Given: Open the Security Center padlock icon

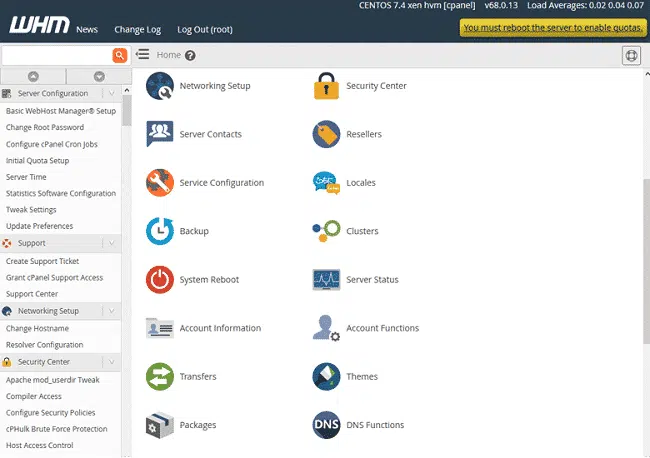Looking at the screenshot, I should [x=326, y=86].
